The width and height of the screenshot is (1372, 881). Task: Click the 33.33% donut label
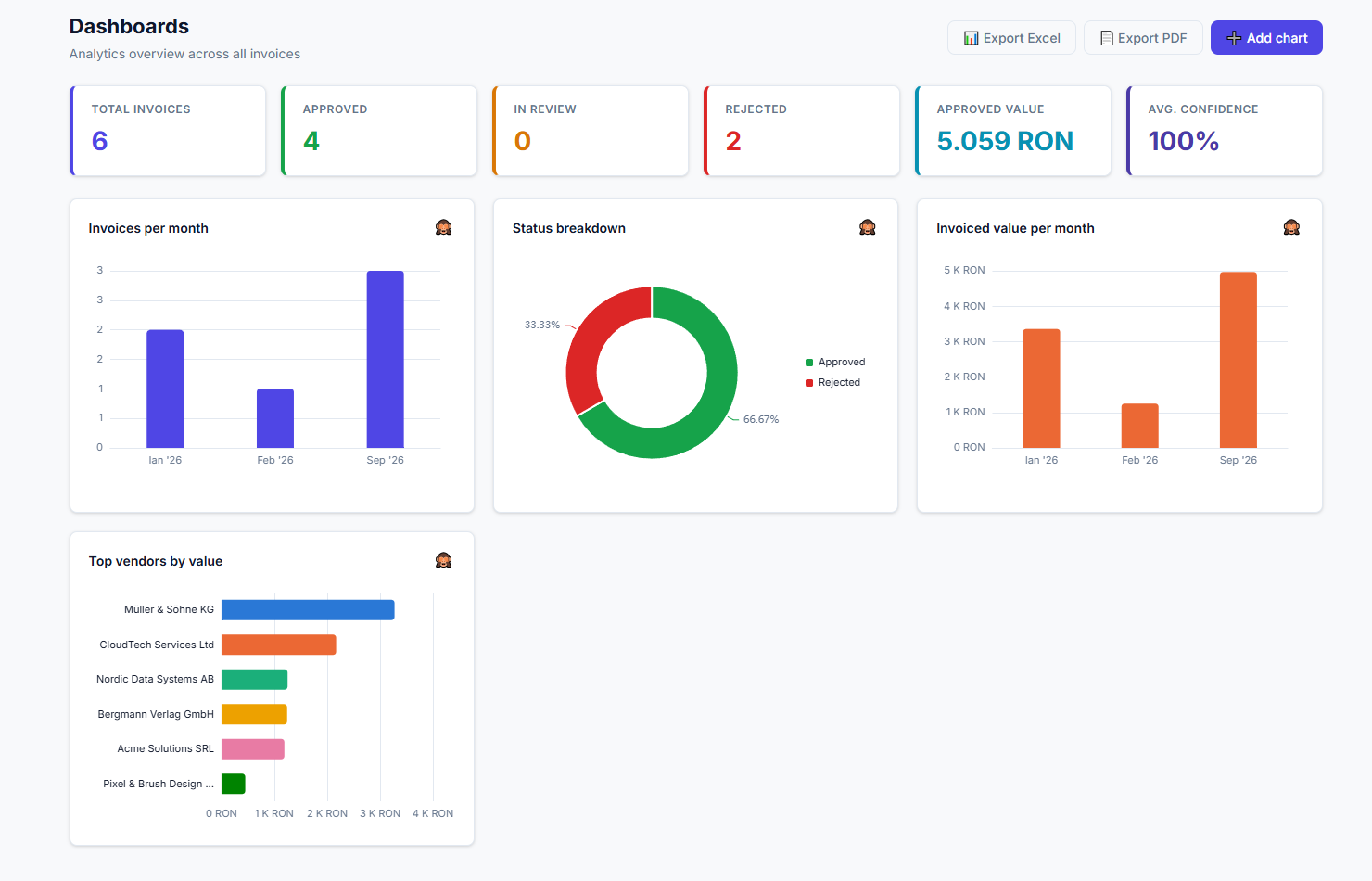pos(542,326)
